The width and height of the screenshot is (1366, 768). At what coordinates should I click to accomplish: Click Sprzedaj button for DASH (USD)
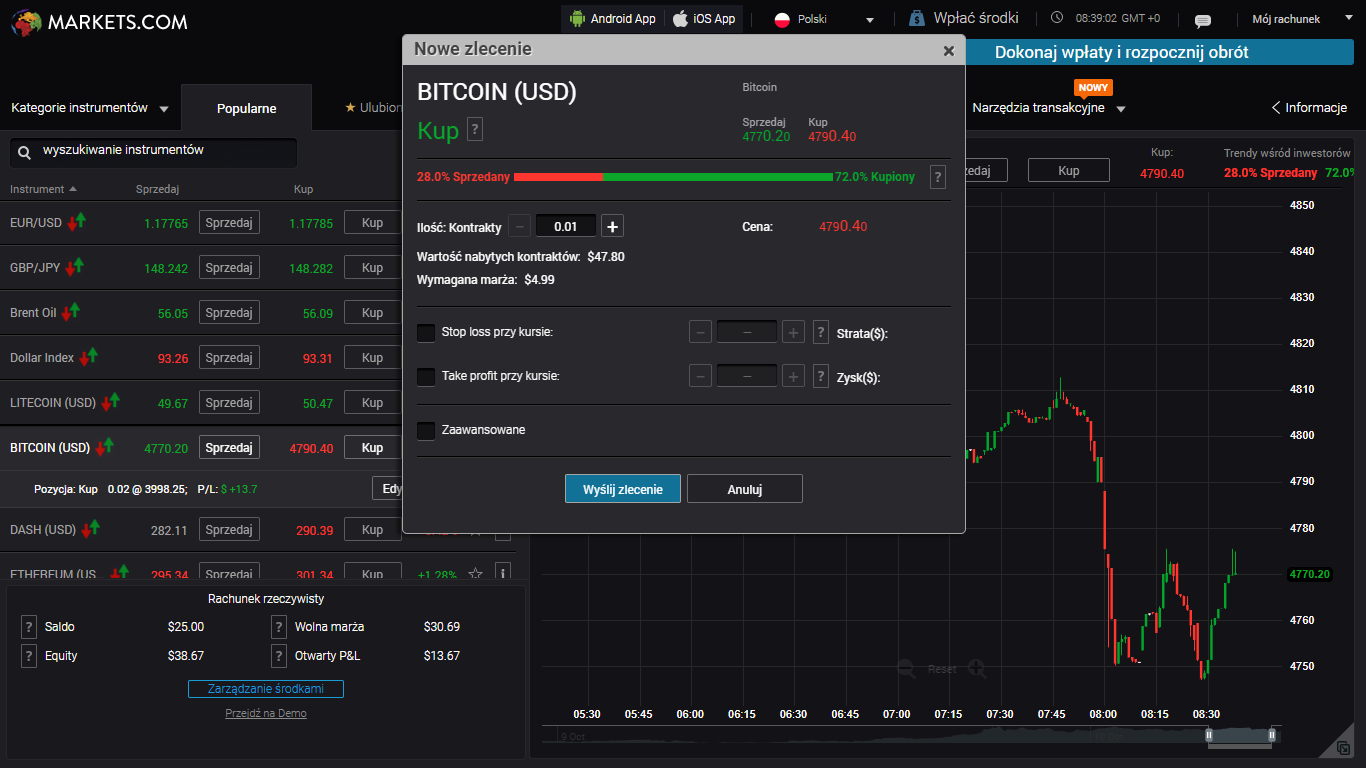229,530
